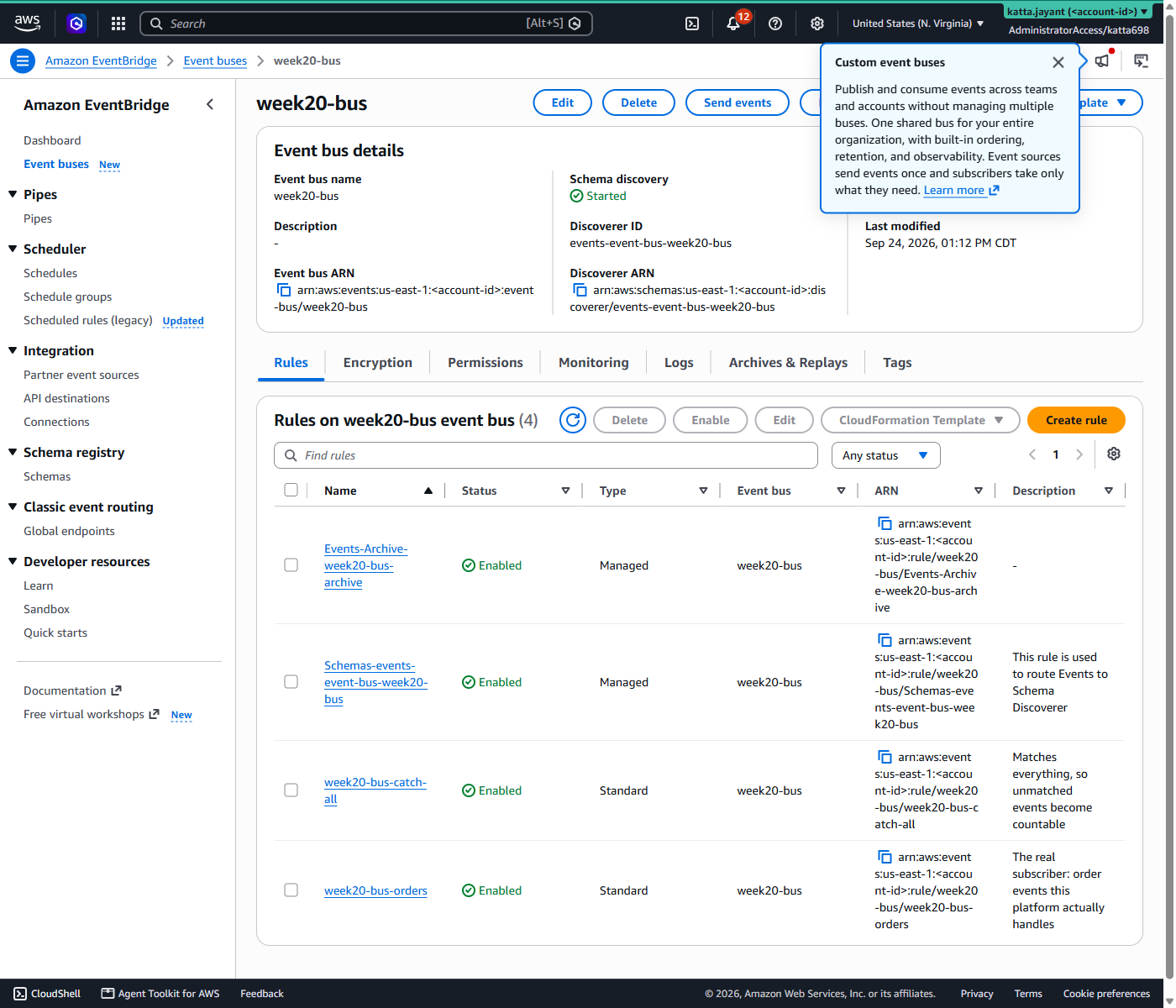The height and width of the screenshot is (1008, 1176).
Task: Click the screen feedback icon at top right
Action: 1141,60
